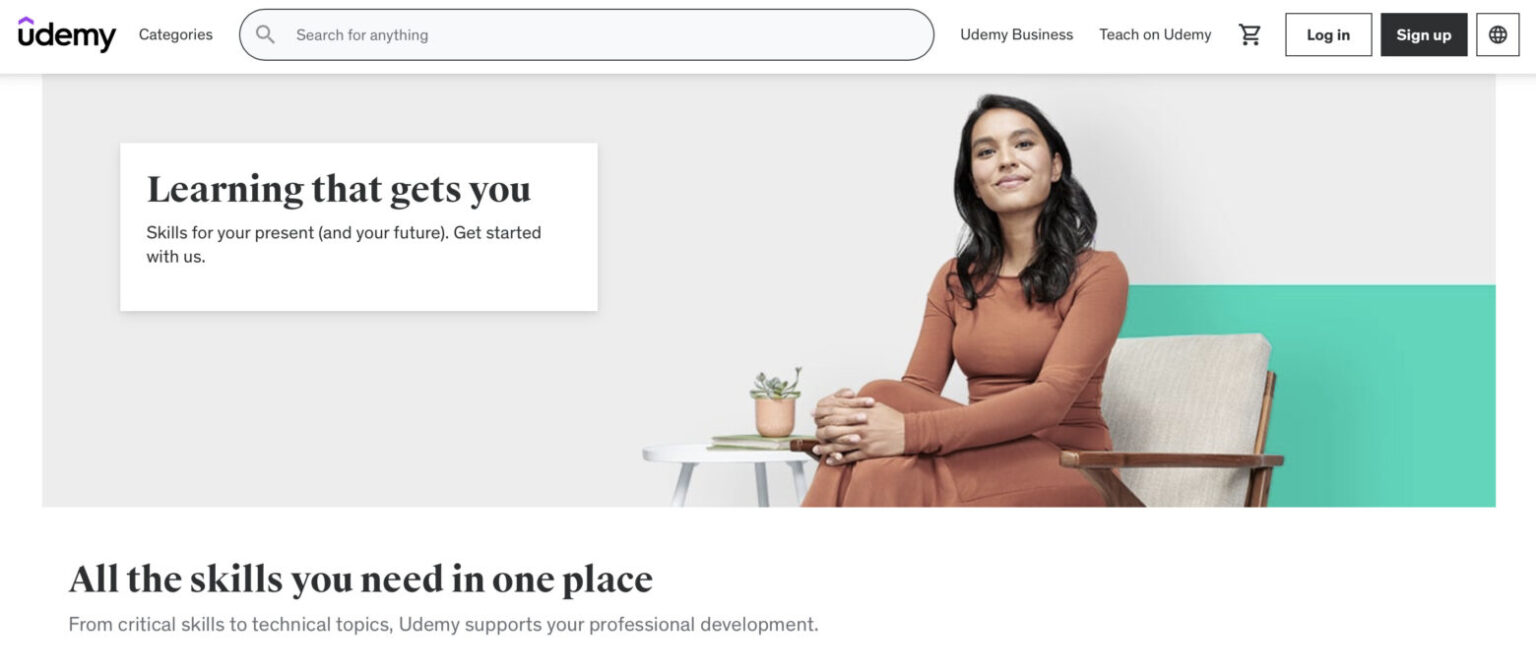Open the Categories menu
Viewport: 1536px width, 672px height.
[x=176, y=35]
